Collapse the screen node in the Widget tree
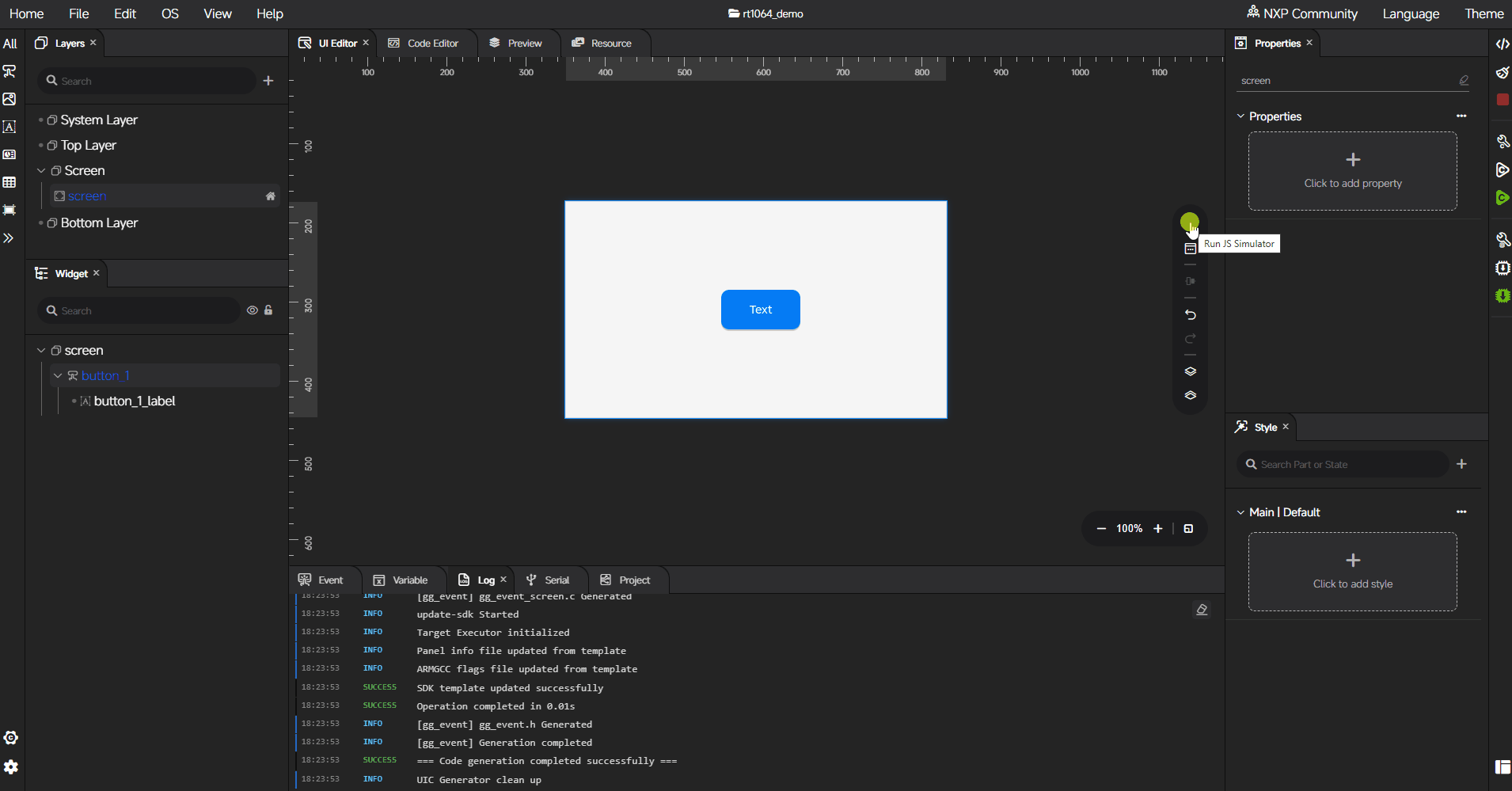This screenshot has width=1512, height=791. point(41,350)
